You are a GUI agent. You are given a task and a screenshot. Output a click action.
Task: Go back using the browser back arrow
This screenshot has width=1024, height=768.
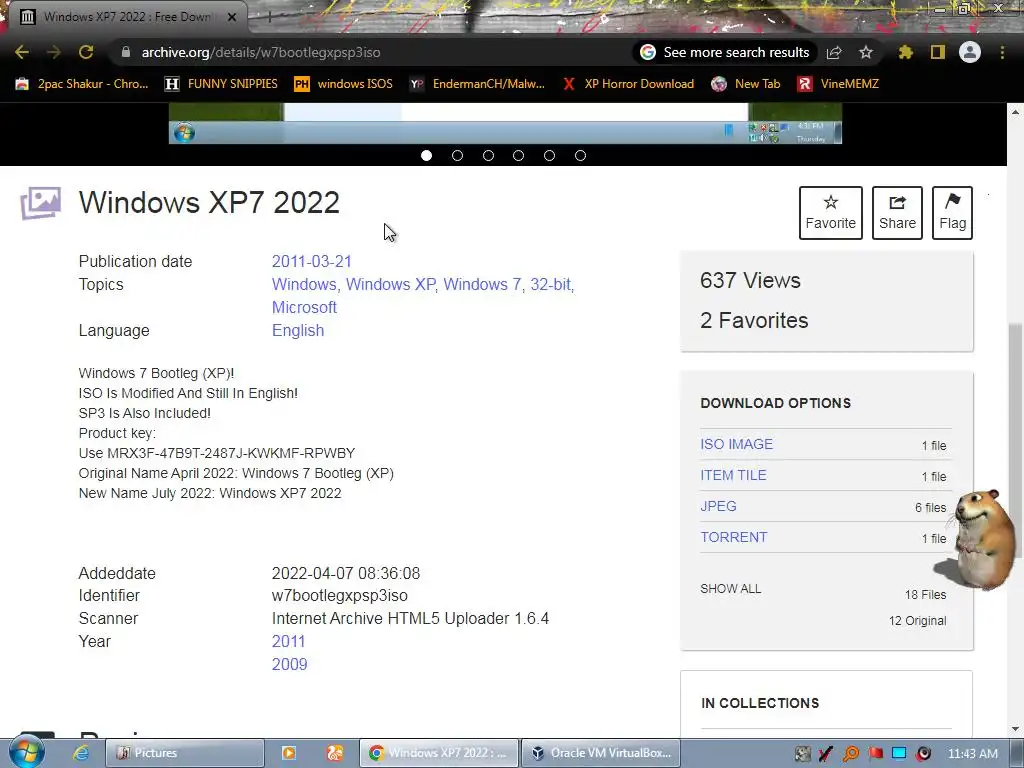[x=22, y=52]
